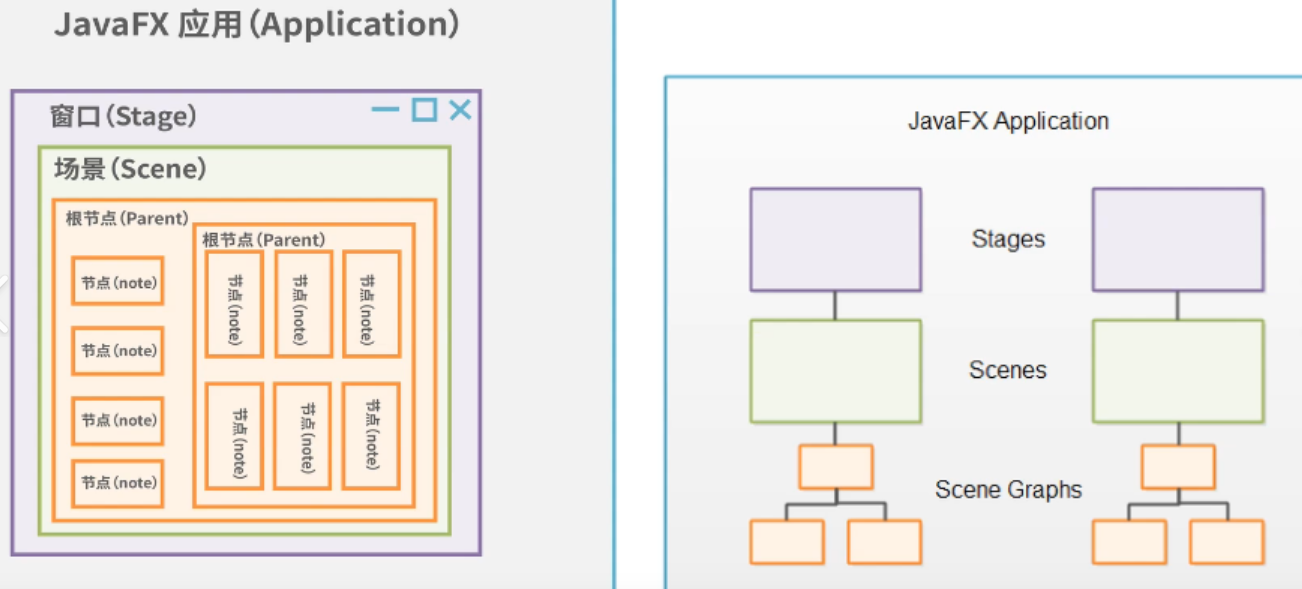The height and width of the screenshot is (589, 1302).
Task: Select the "窗口(Stage)" label
Action: coord(124,117)
